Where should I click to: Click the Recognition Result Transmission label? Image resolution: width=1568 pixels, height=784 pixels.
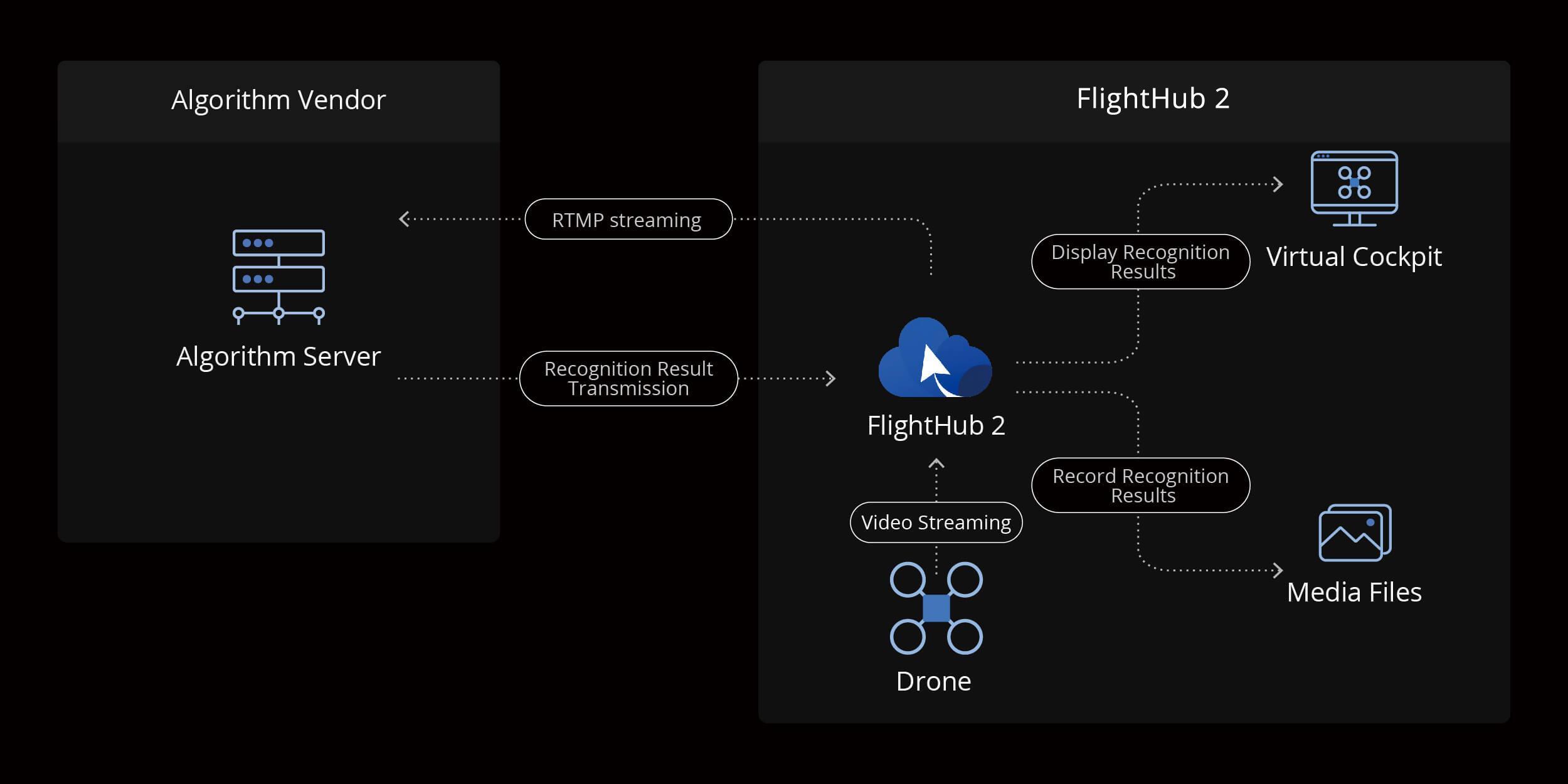[628, 378]
